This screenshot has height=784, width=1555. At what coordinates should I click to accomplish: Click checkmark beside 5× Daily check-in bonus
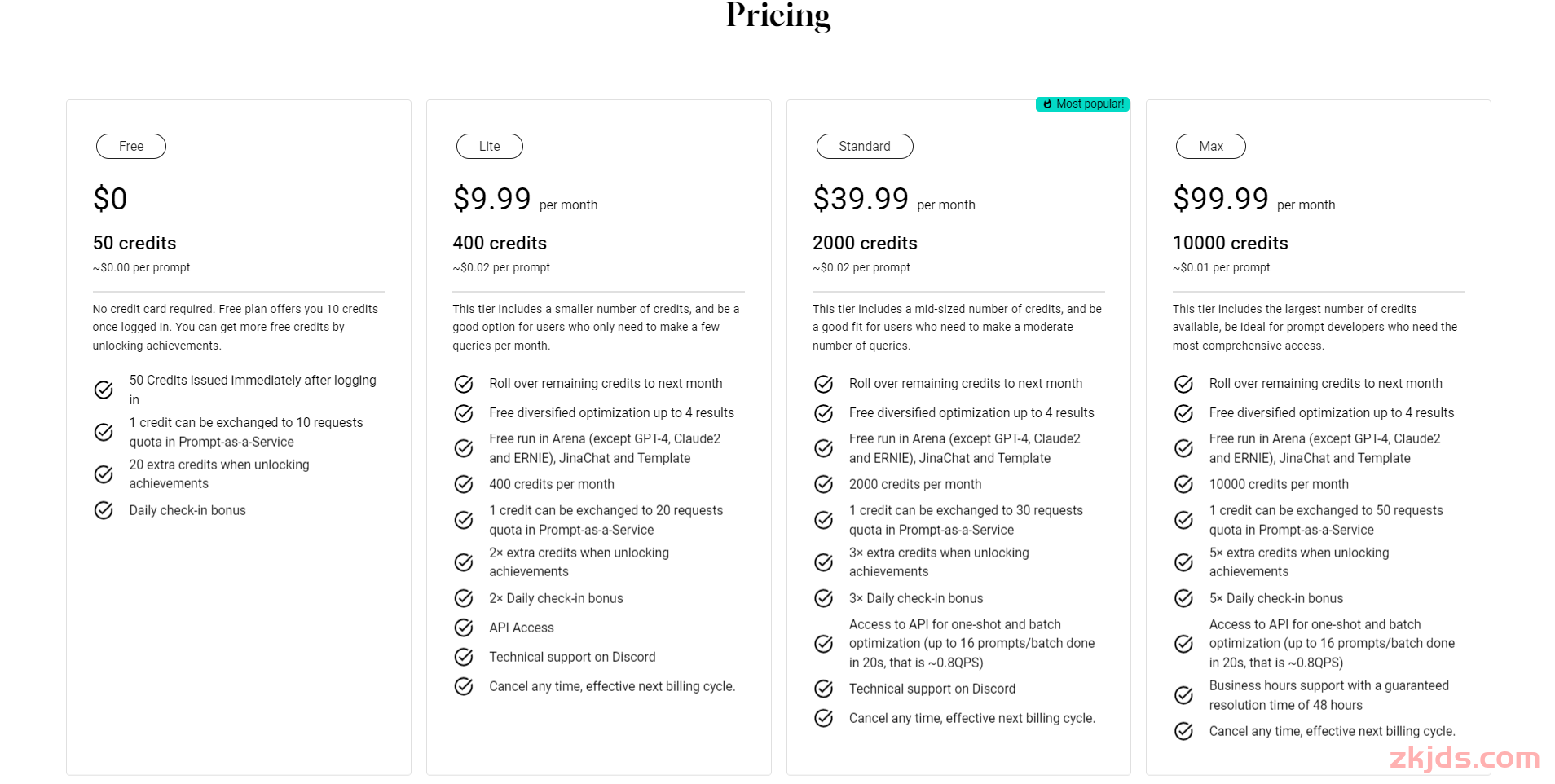pyautogui.click(x=1184, y=598)
